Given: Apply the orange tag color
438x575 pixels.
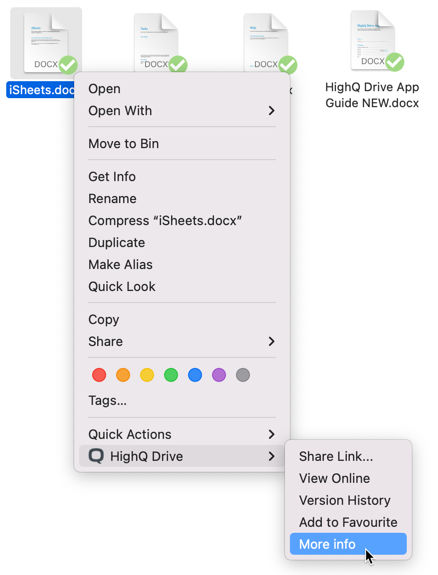Looking at the screenshot, I should coord(123,375).
